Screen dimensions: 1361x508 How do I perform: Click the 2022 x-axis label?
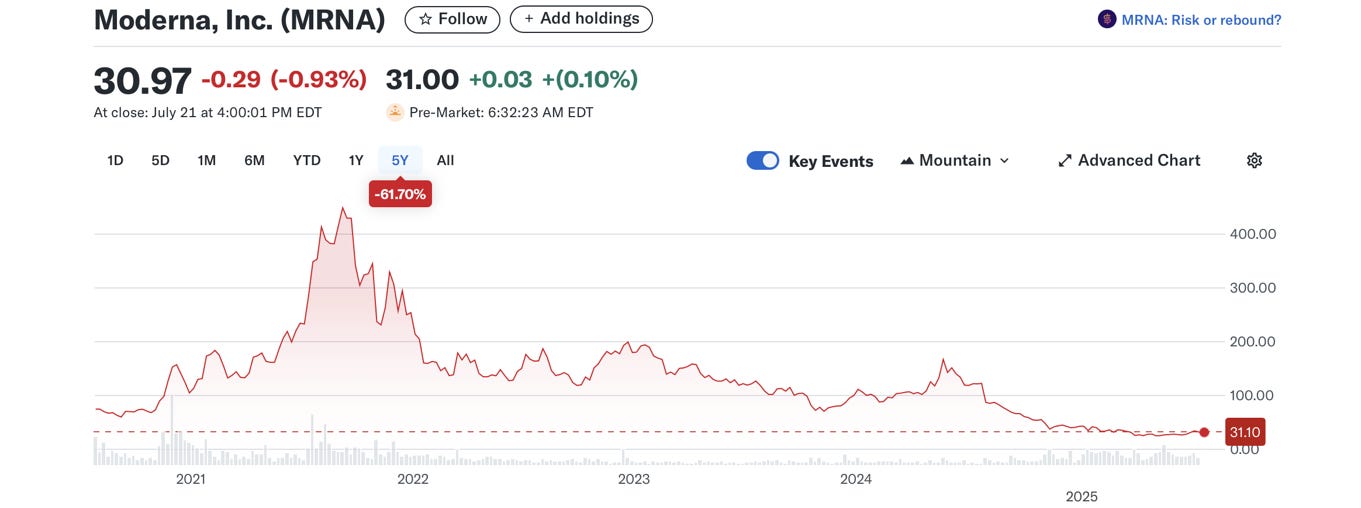[x=412, y=479]
